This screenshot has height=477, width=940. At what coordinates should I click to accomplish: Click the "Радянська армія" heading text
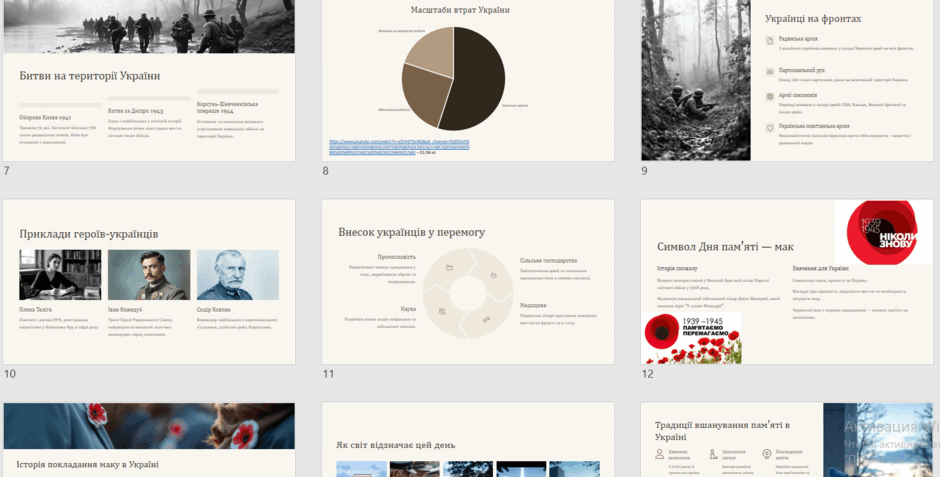coord(798,39)
